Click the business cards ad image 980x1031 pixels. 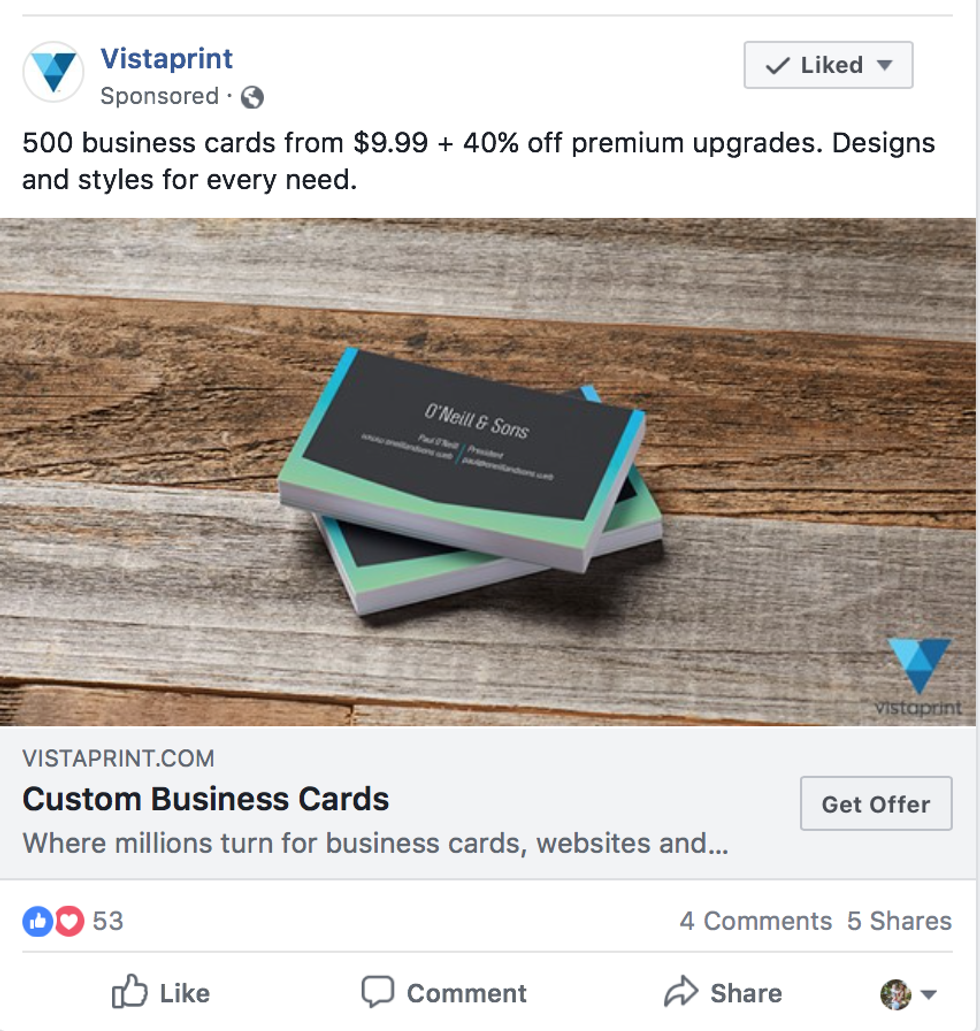[x=488, y=472]
